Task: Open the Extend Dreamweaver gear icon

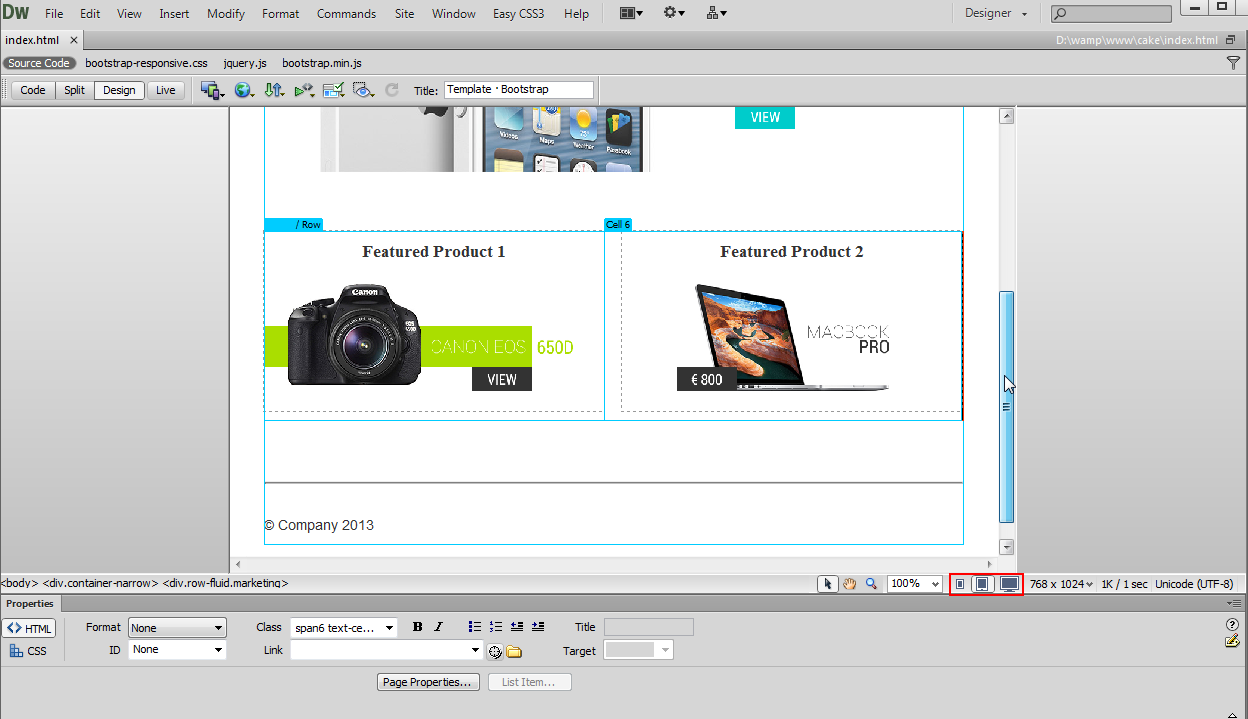Action: tap(674, 13)
